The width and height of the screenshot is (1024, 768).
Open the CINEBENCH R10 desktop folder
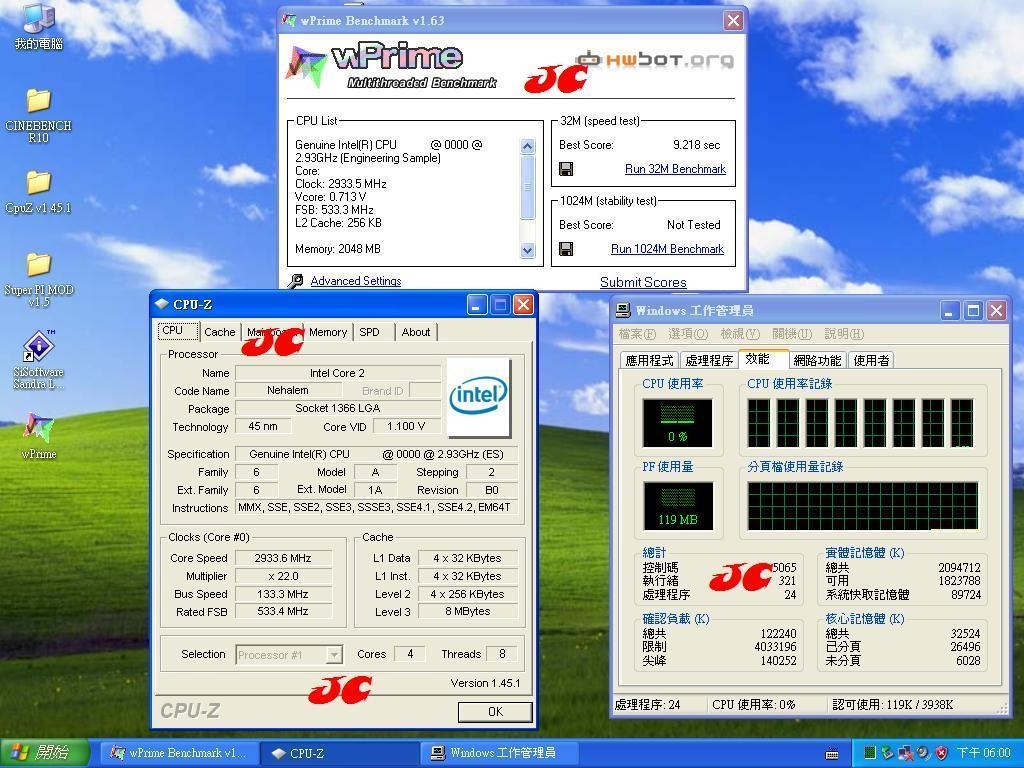pos(38,101)
